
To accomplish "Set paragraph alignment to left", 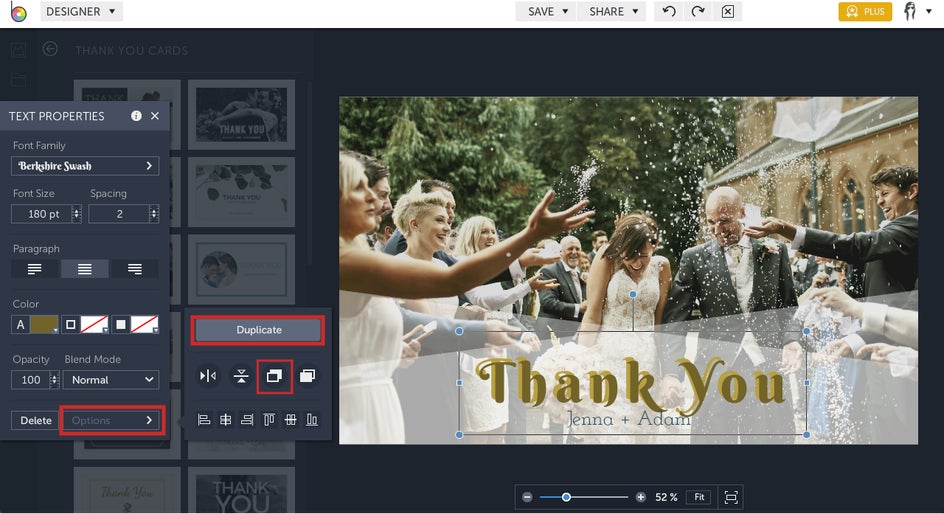I will [35, 269].
